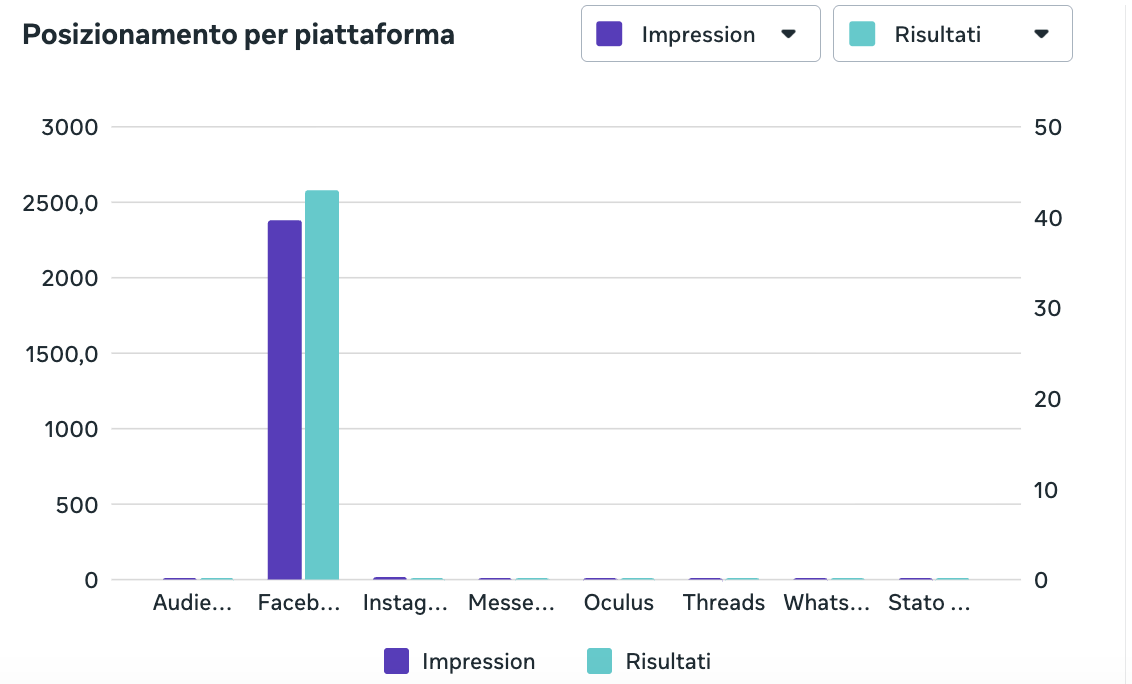Click the Audience Network axis label
This screenshot has height=684, width=1132.
click(192, 602)
